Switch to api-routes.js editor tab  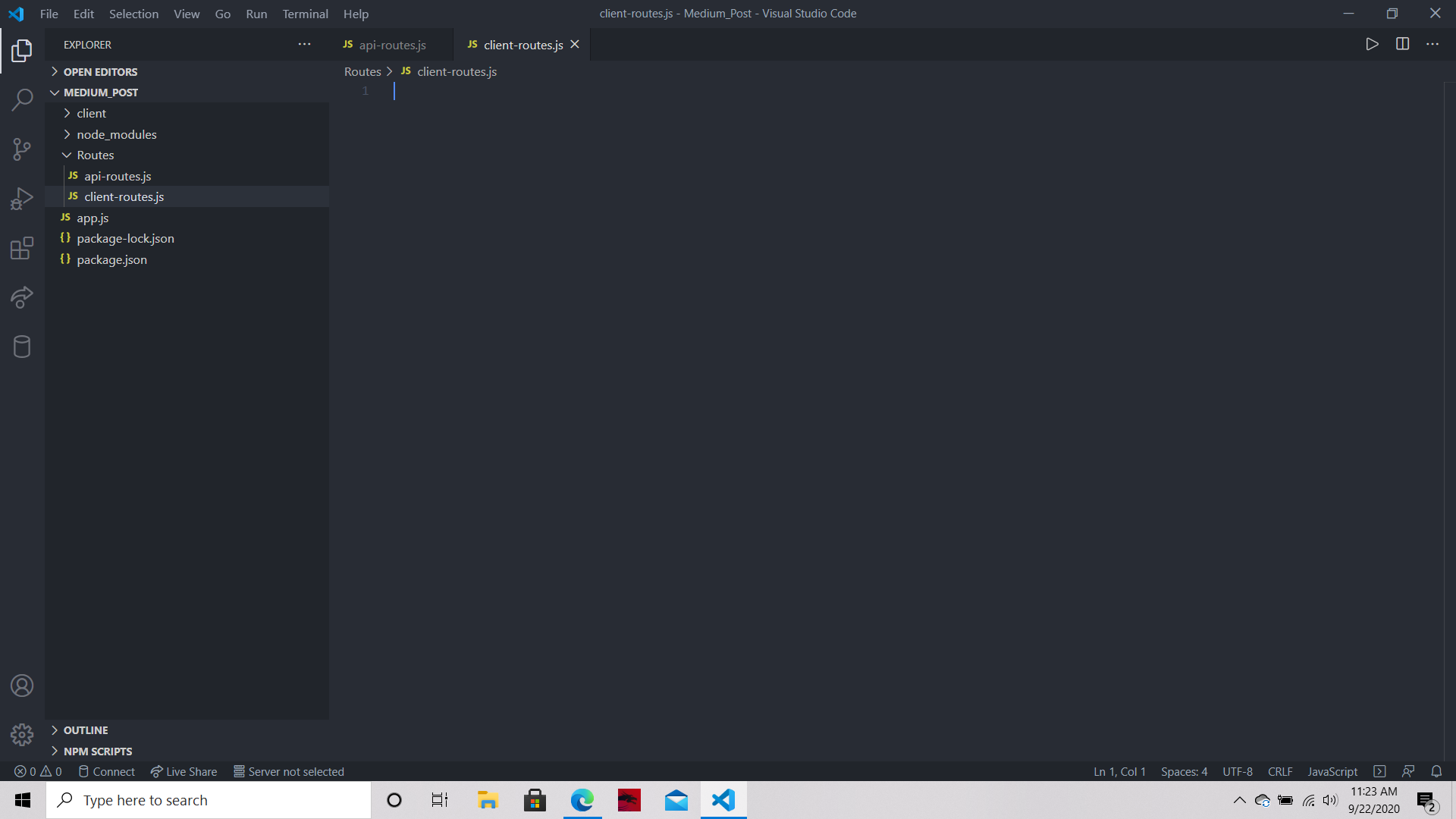click(391, 45)
